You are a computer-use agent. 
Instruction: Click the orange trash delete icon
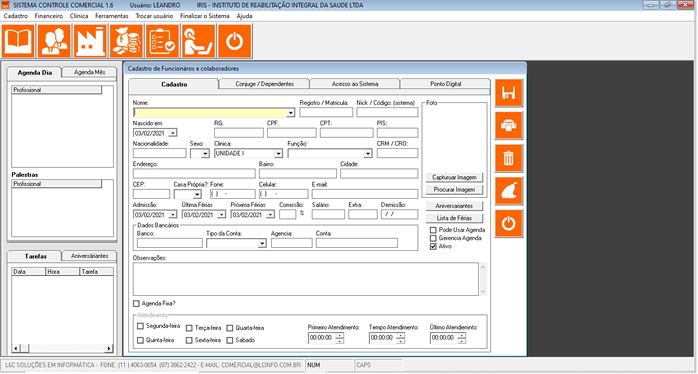click(x=509, y=158)
